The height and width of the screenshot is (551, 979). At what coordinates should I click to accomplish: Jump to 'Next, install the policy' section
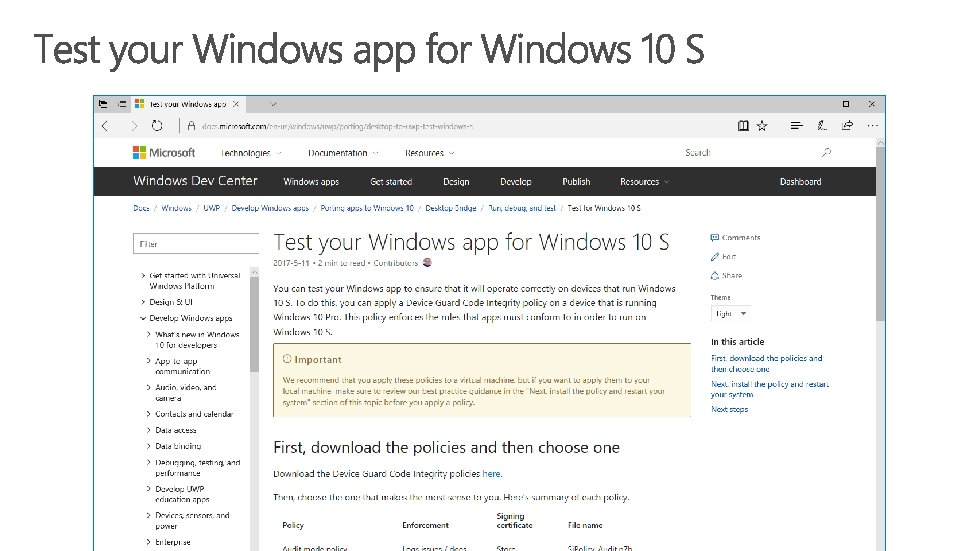click(x=770, y=389)
